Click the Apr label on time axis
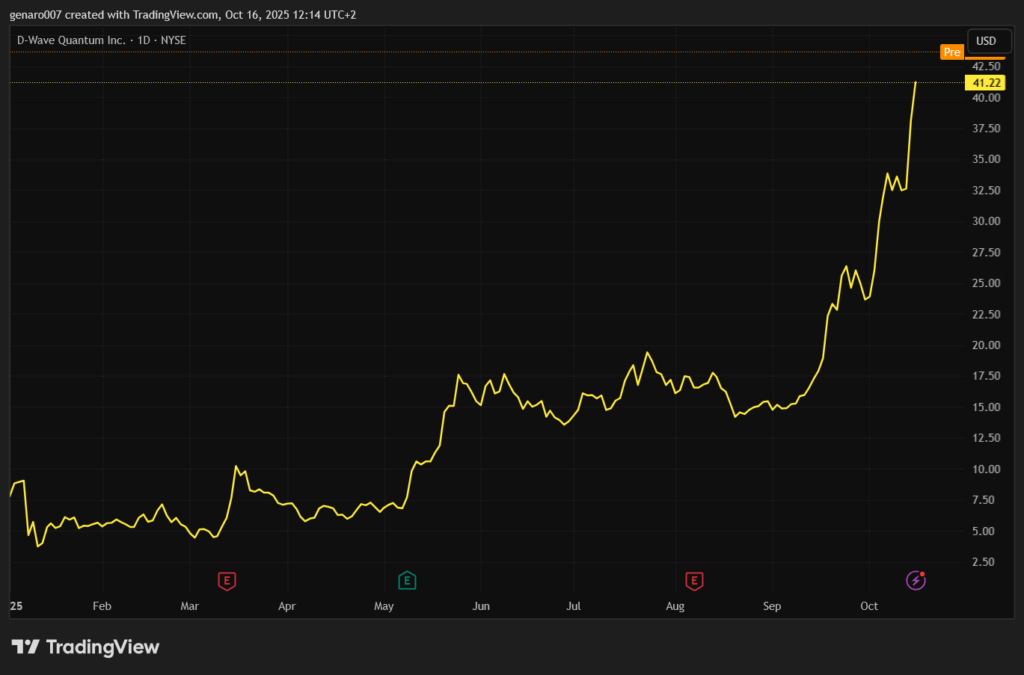This screenshot has height=675, width=1024. coord(287,606)
